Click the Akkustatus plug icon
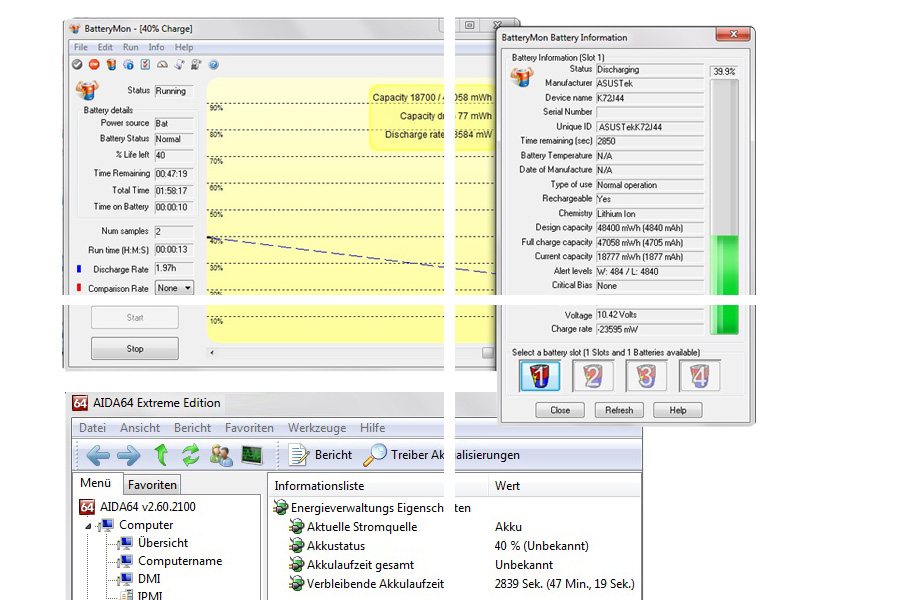This screenshot has height=600, width=900. click(x=296, y=545)
